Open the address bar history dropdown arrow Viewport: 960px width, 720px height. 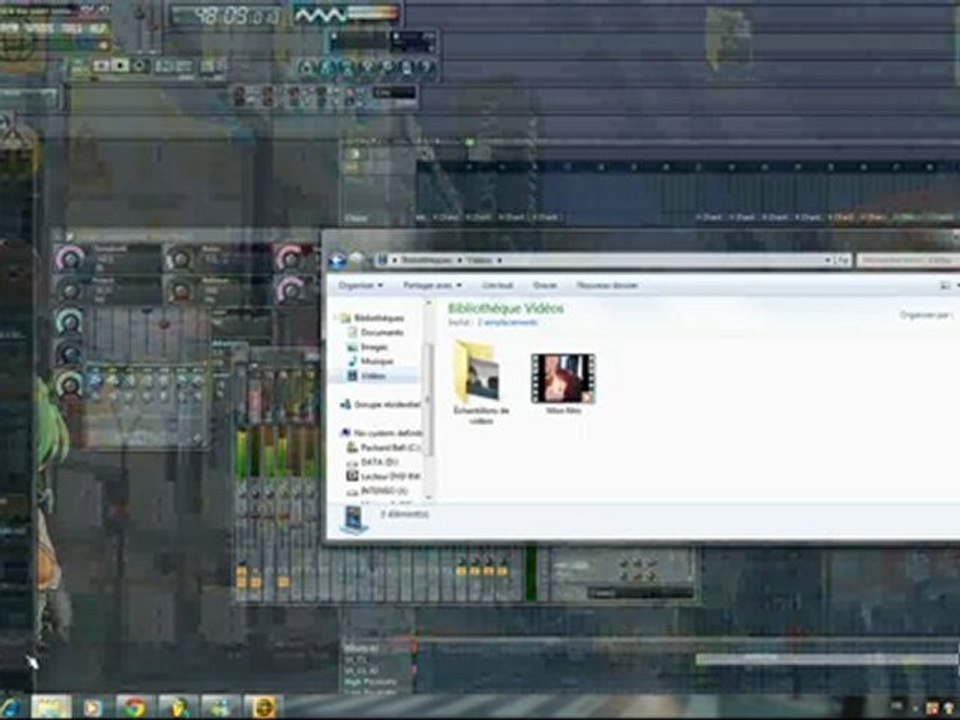tap(827, 260)
